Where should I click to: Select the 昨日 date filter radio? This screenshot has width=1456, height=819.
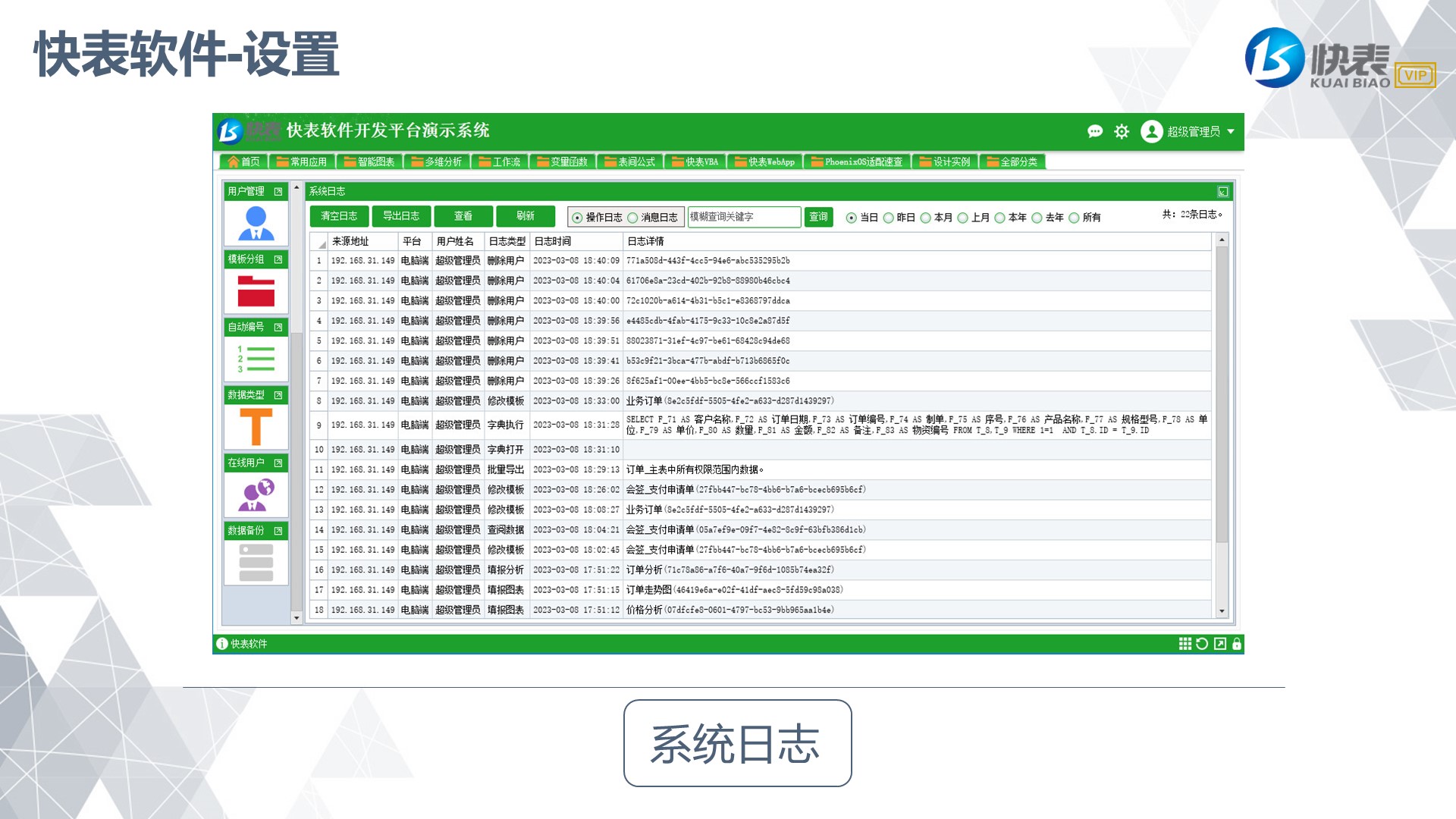(x=889, y=218)
